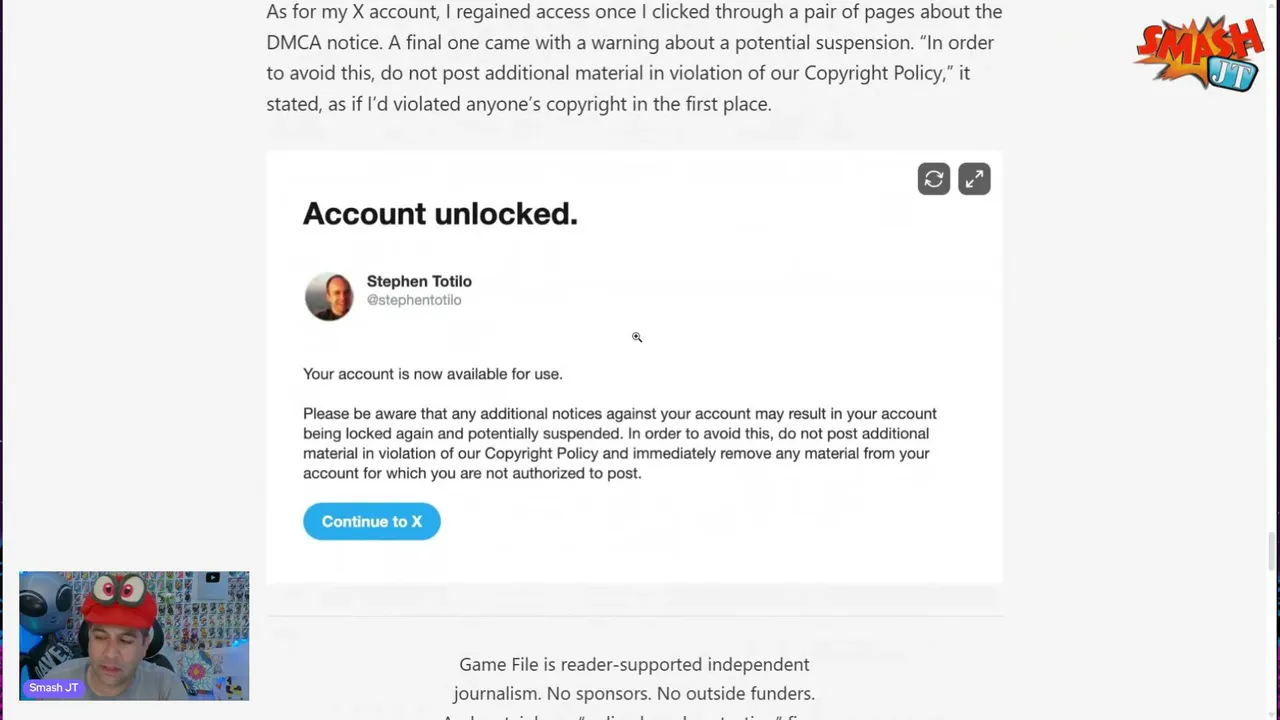Click the Smash JT name tag label
This screenshot has width=1280, height=720.
click(x=54, y=688)
